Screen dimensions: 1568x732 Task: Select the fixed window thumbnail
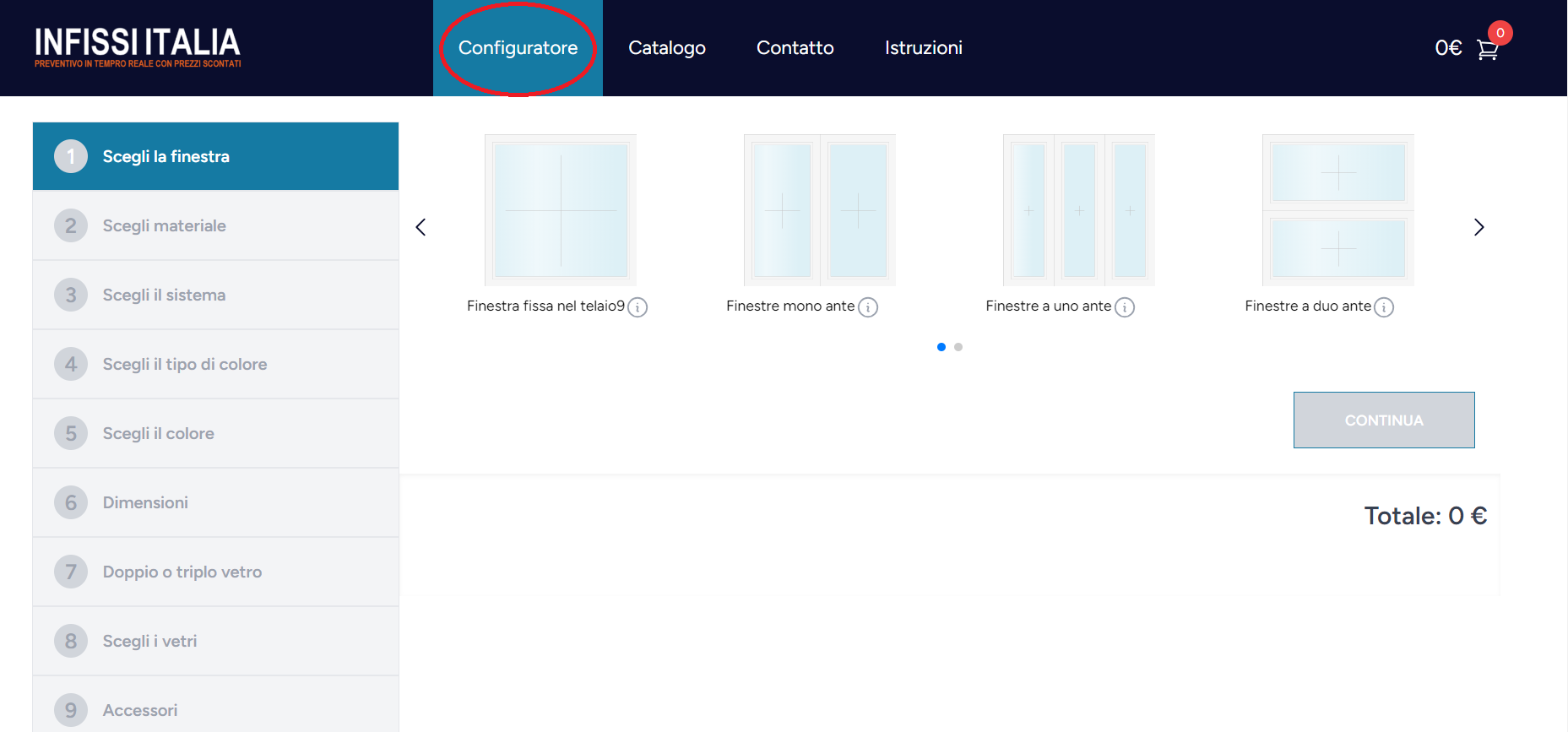click(561, 210)
